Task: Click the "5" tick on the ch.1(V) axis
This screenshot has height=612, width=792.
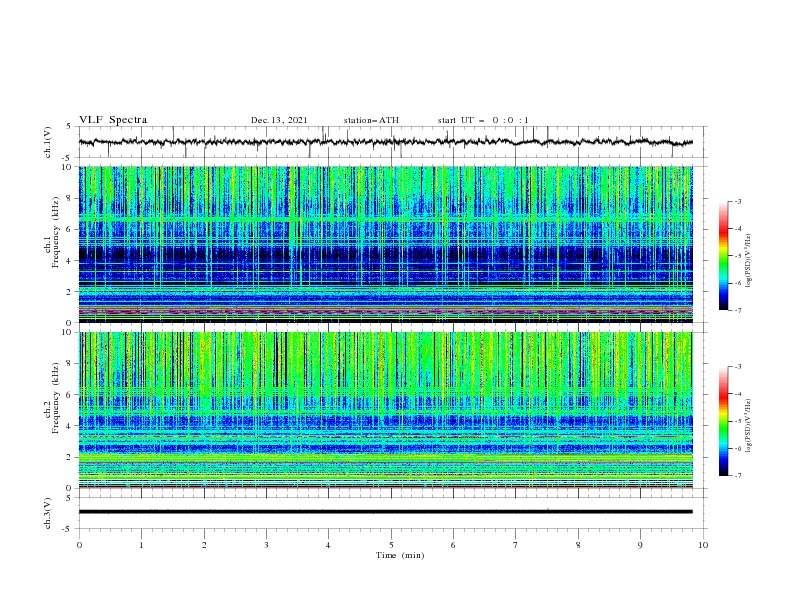Action: coord(69,127)
